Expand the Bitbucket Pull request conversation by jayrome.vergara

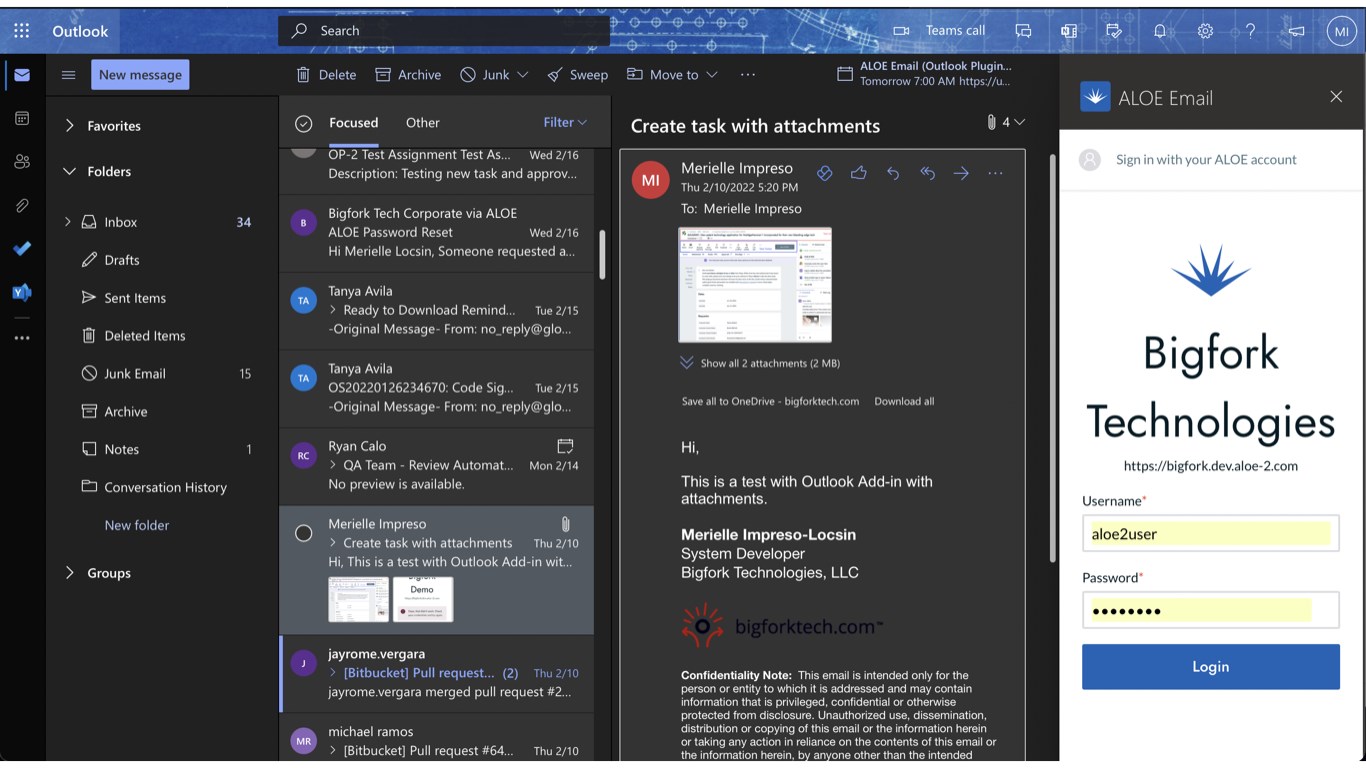(x=333, y=673)
